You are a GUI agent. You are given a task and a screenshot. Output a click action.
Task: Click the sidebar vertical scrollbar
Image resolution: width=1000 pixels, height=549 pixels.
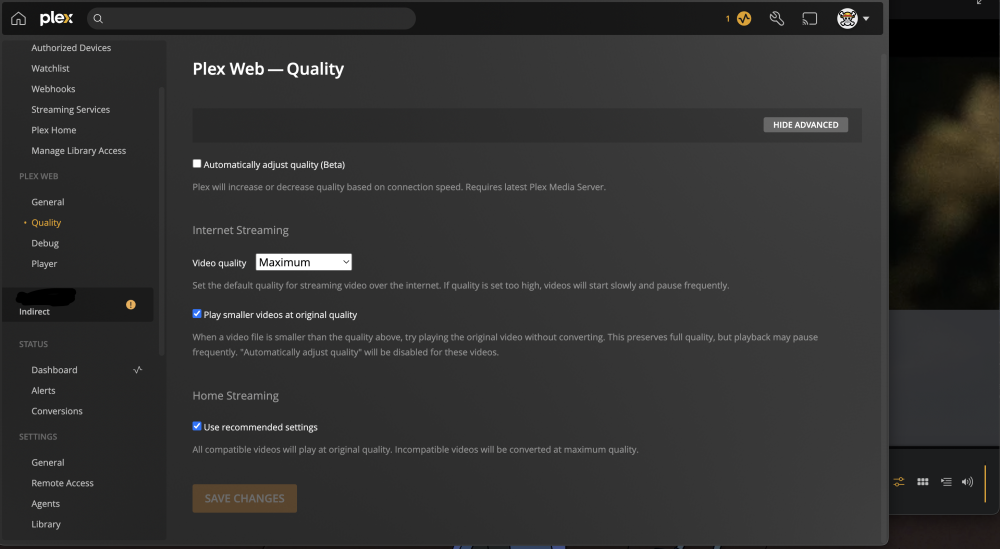pyautogui.click(x=161, y=221)
